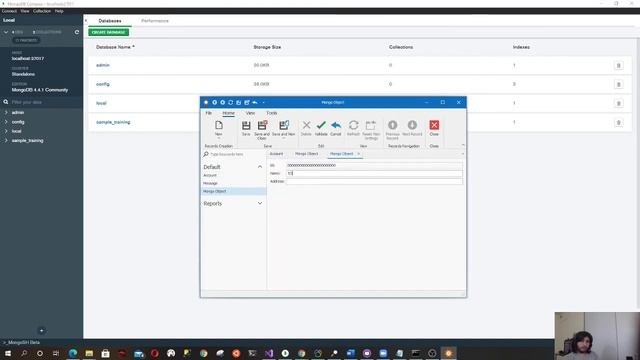This screenshot has height=360, width=640.
Task: Click the Save and New ribbon icon
Action: [284, 125]
